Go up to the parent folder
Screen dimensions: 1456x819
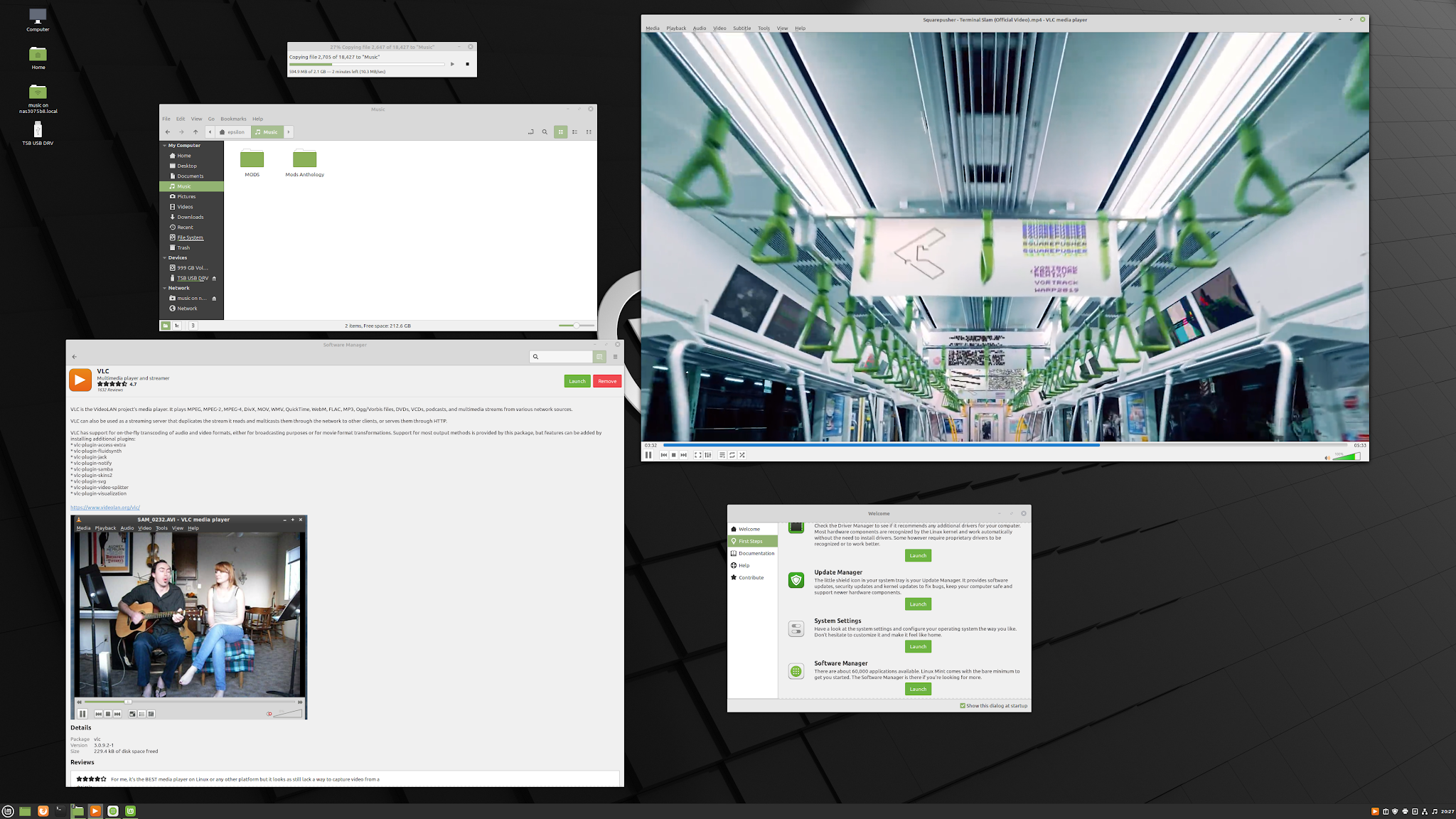196,132
